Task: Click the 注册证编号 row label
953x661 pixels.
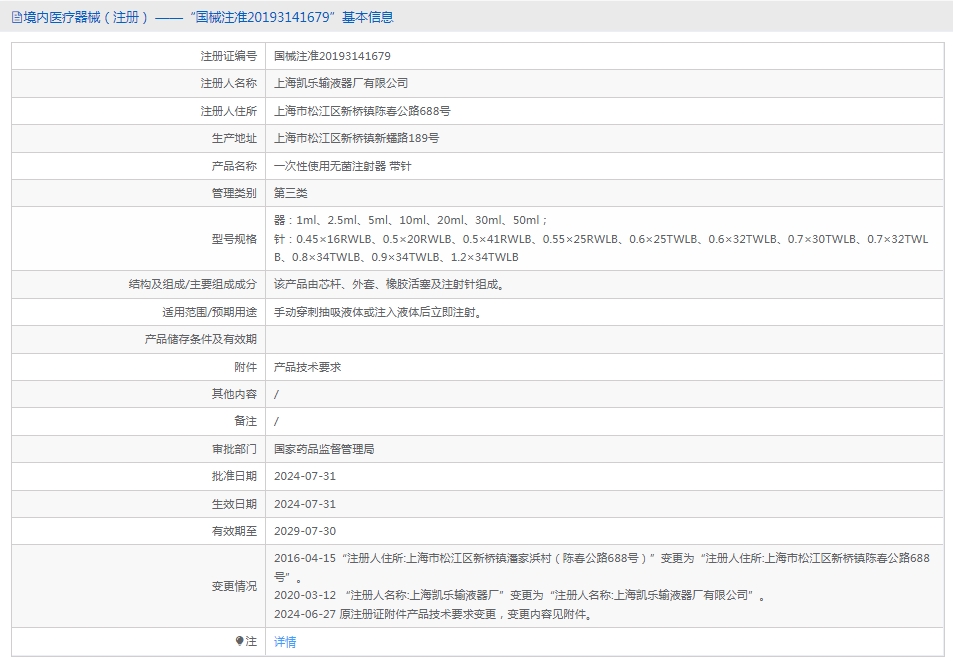Action: click(x=229, y=56)
